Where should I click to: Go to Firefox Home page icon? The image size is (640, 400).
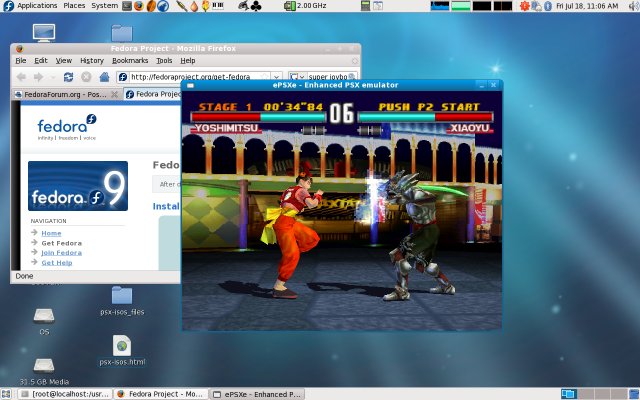[x=104, y=77]
